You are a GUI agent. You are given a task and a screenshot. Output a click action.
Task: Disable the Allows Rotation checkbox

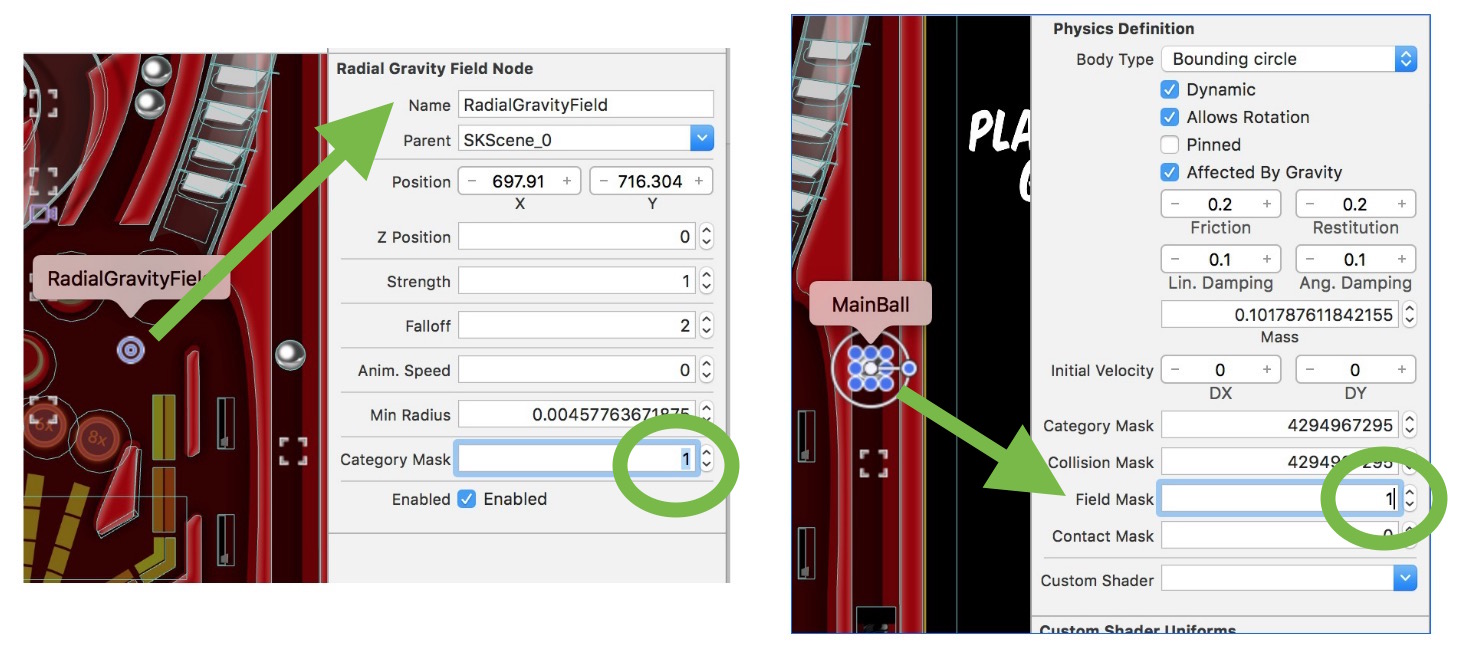[1169, 117]
